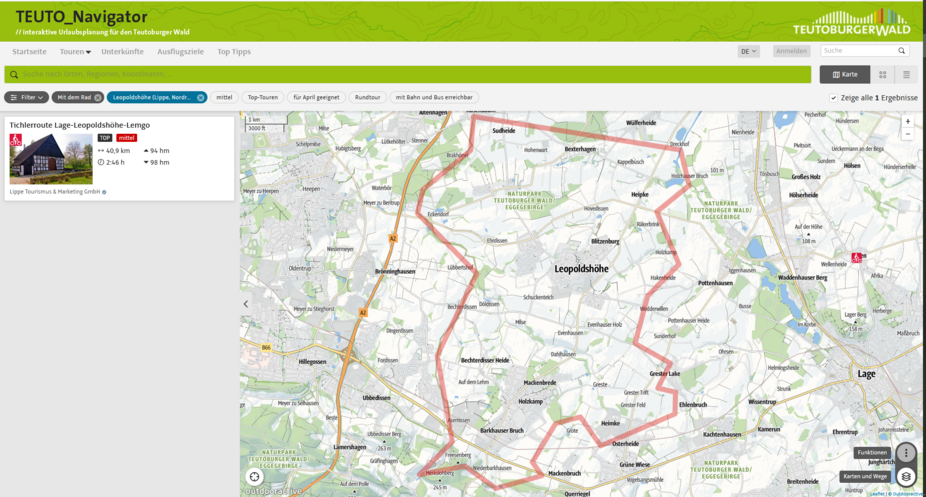Toggle 'Zeige alle 1 Ergebnisse' checkbox
926x497 pixels.
[x=833, y=98]
